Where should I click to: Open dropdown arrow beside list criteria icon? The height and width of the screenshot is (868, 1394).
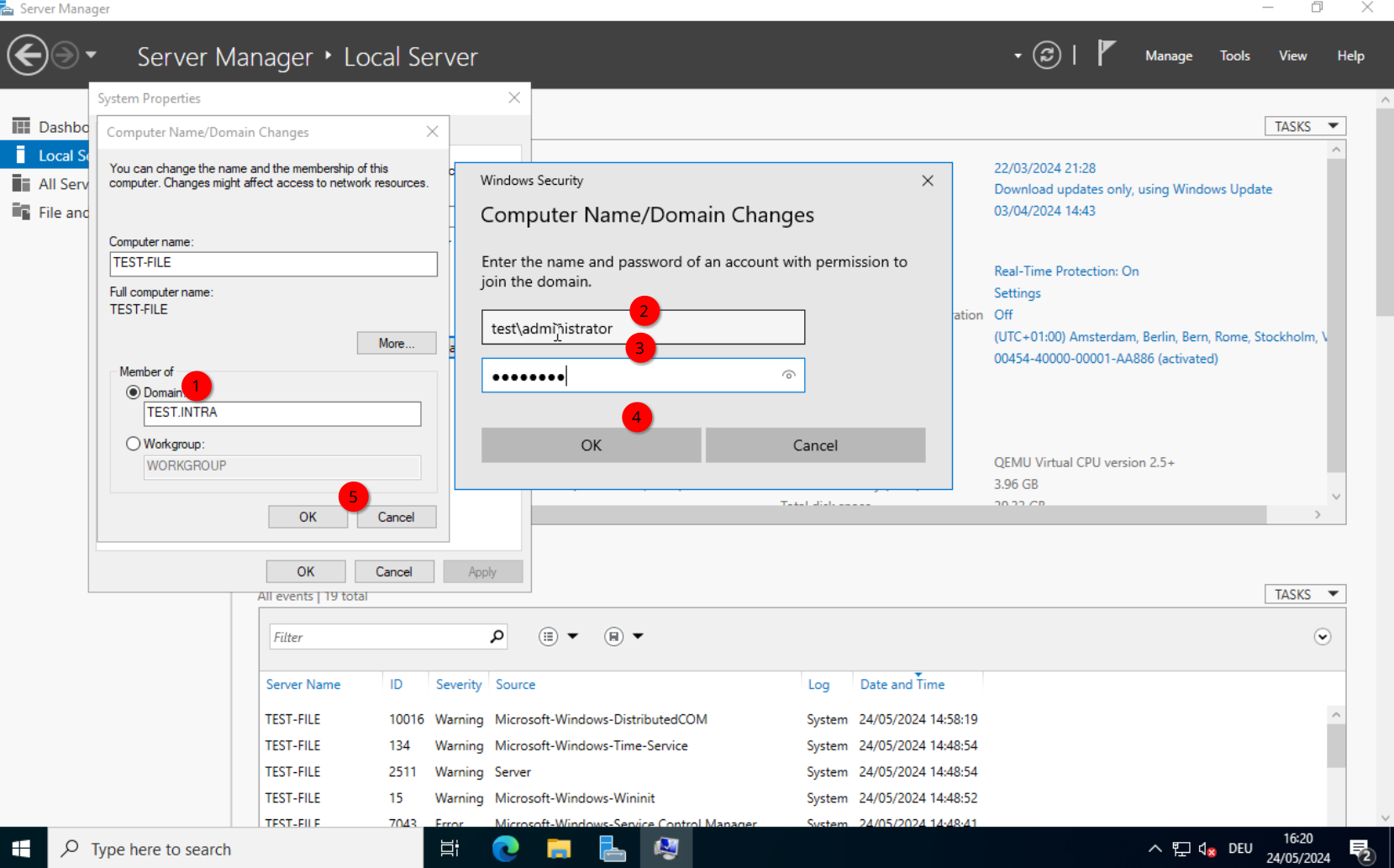pos(573,636)
